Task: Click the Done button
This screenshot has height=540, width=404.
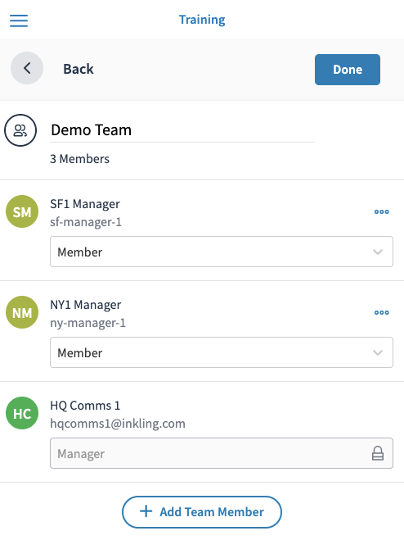Action: (x=348, y=69)
